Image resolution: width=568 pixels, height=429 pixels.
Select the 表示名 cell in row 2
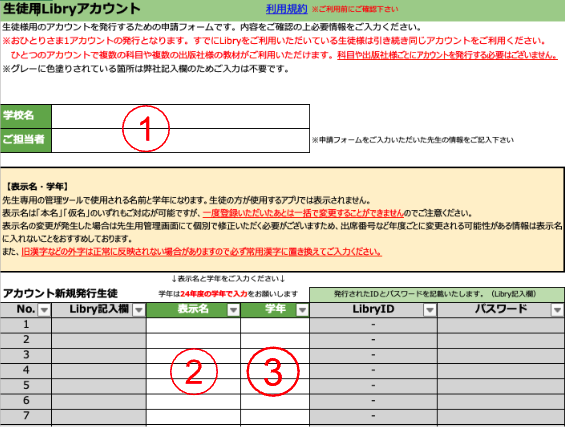(x=193, y=340)
